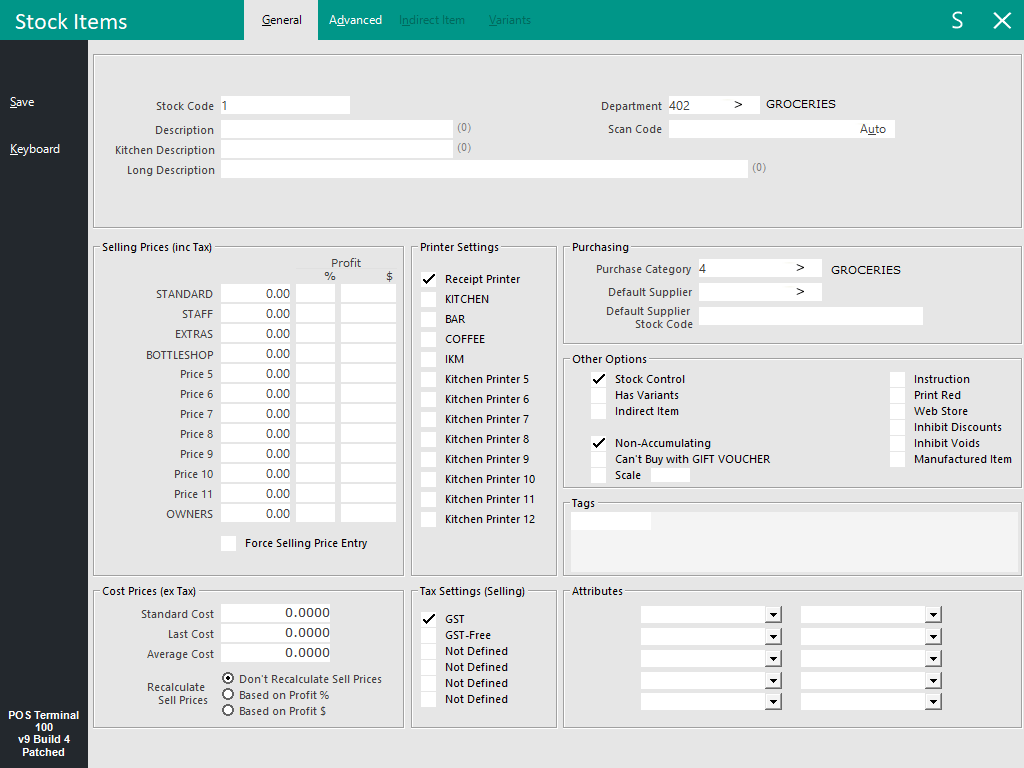Toggle the Stock Control checkbox
The width and height of the screenshot is (1024, 768).
[x=599, y=379]
